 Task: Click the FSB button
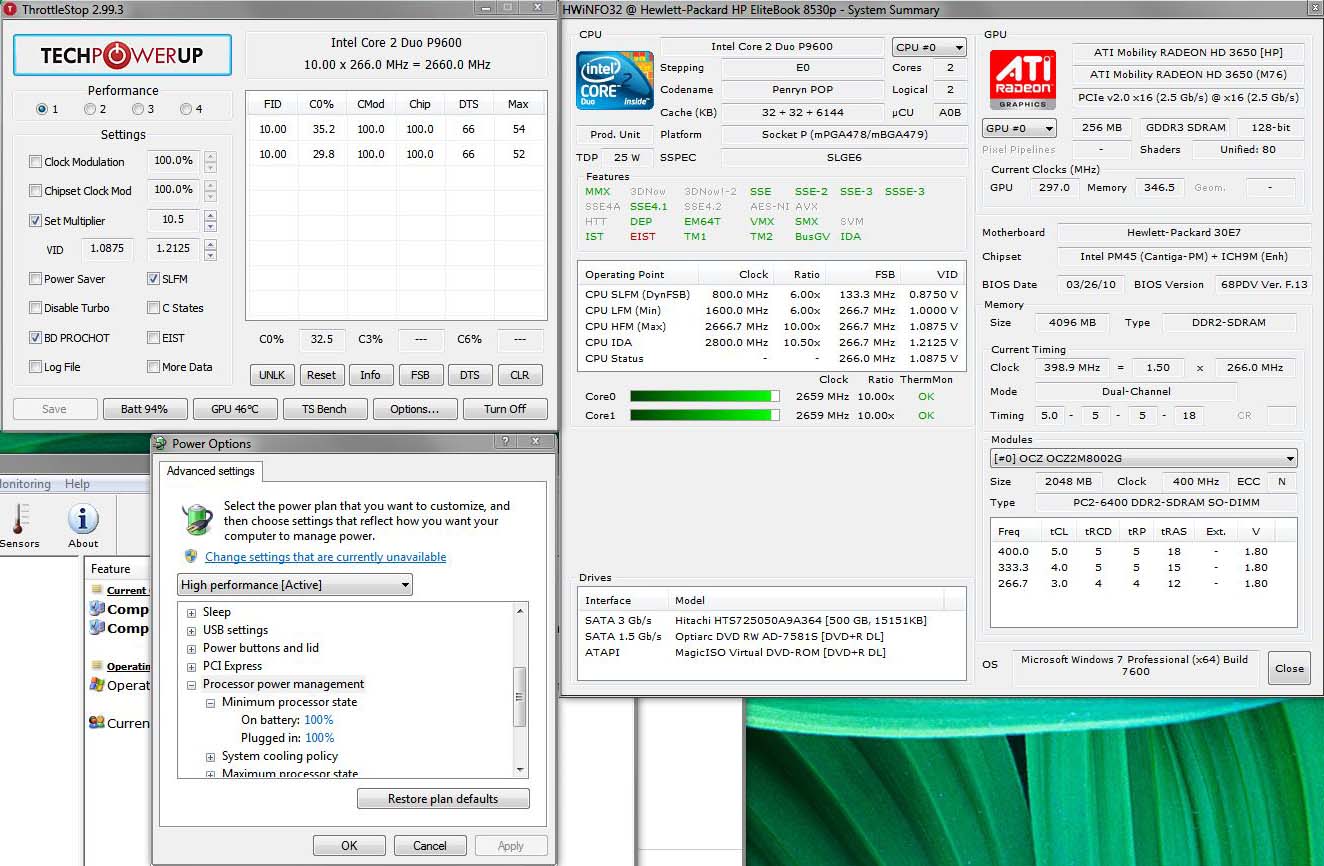click(x=420, y=375)
